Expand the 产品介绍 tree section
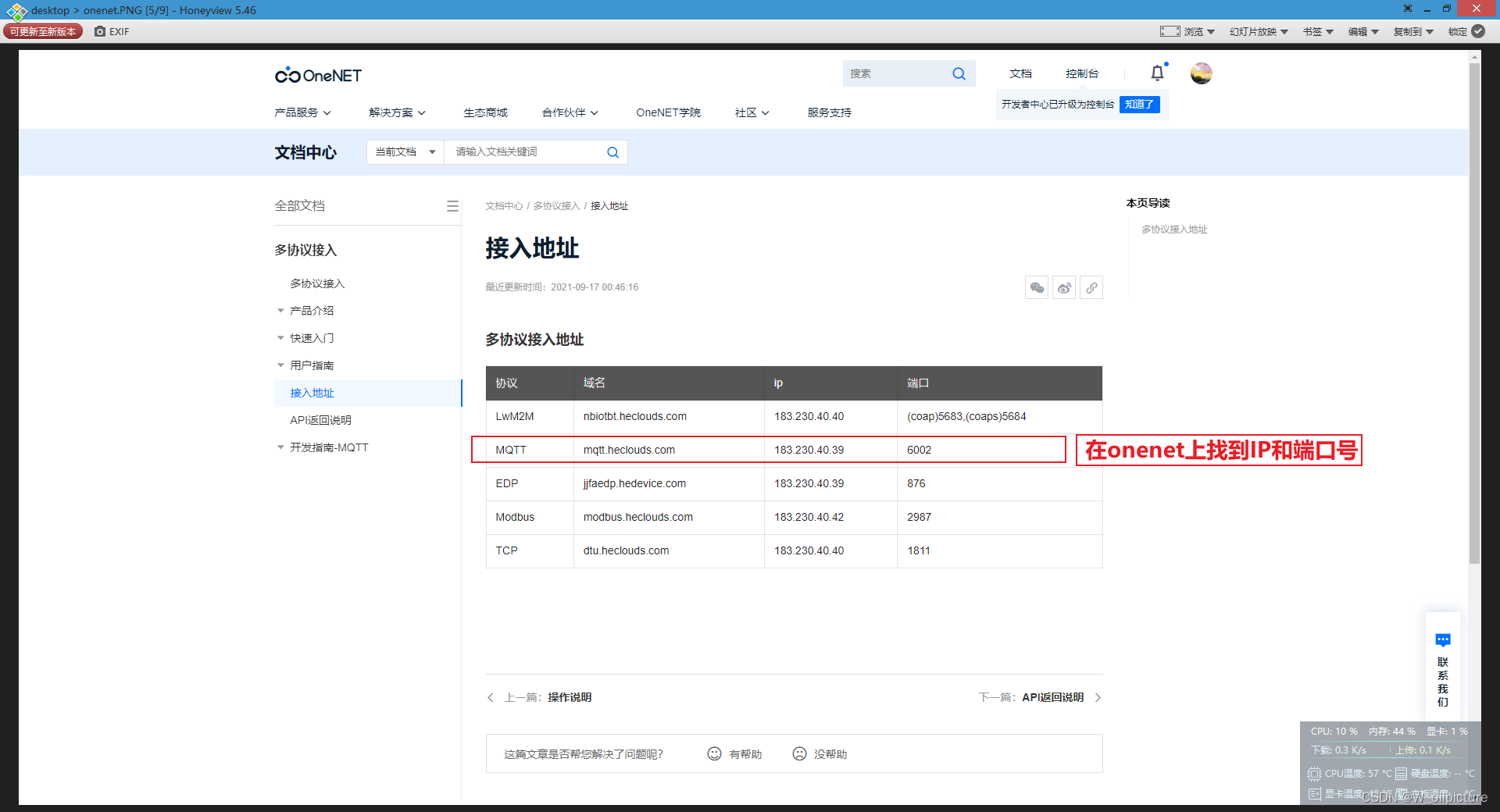Screen dimensions: 1500x812 280,311
